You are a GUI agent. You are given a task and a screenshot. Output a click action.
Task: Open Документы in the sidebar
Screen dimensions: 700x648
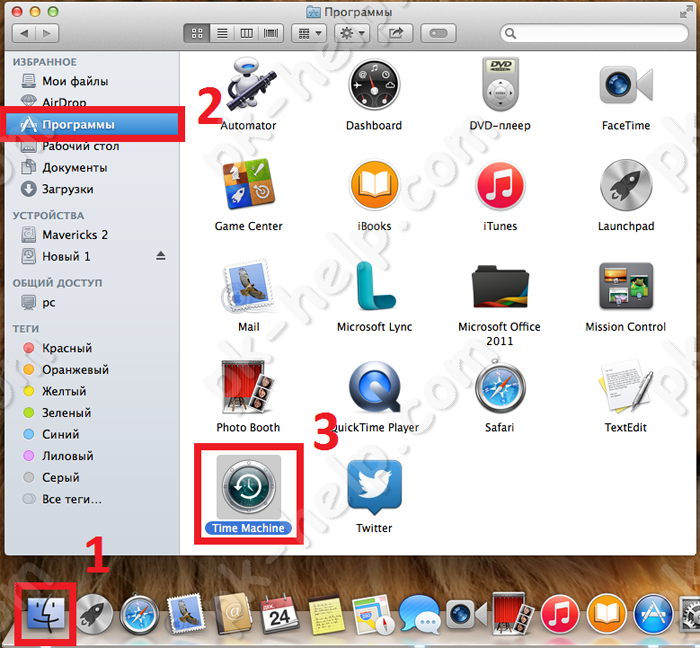click(x=92, y=167)
